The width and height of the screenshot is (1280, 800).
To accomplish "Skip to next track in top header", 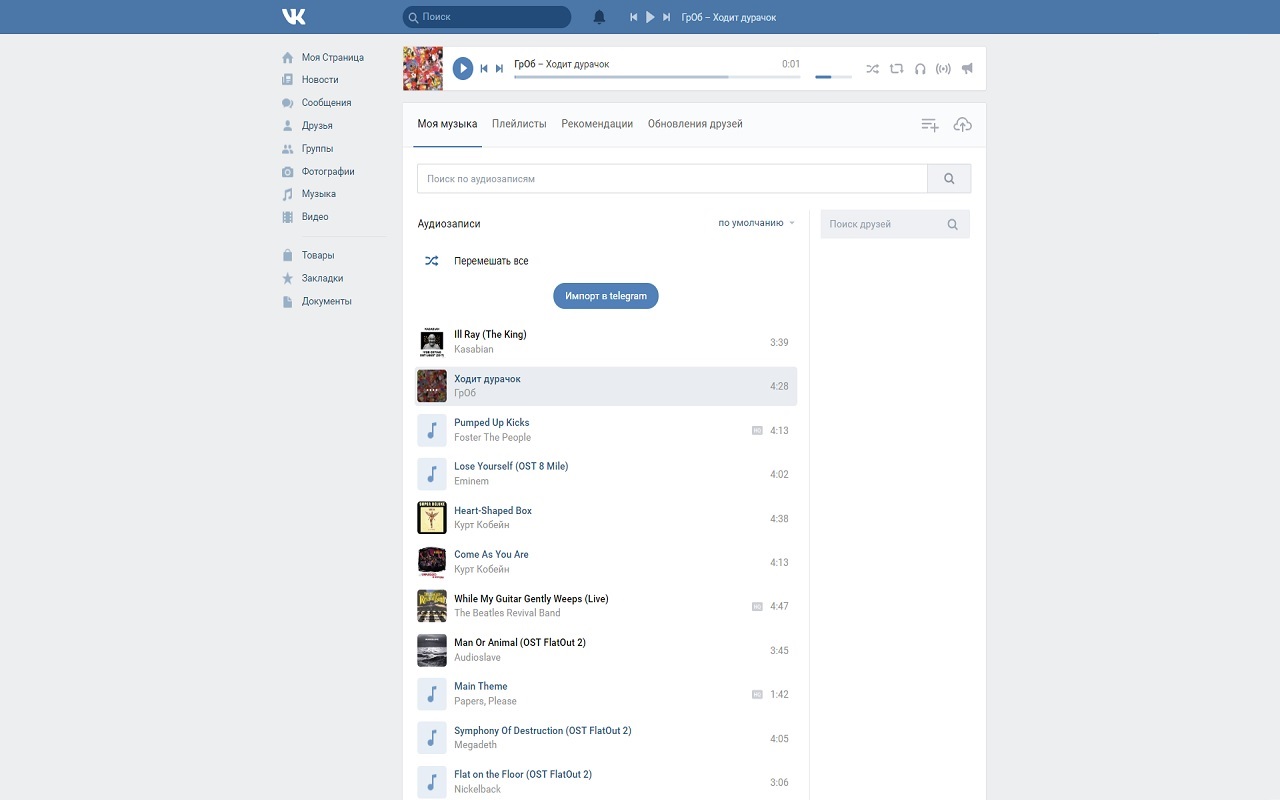I will pos(667,17).
